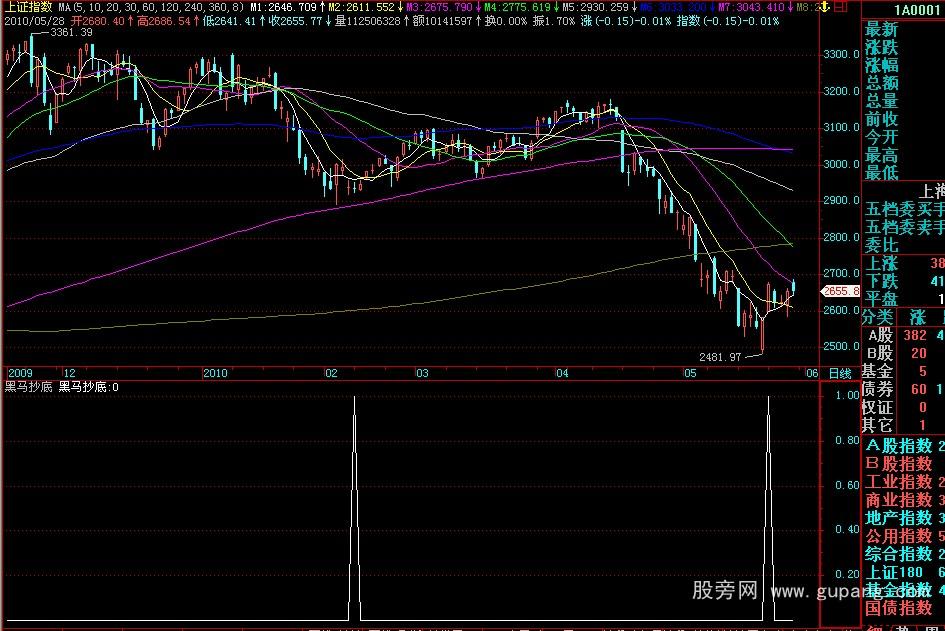
Task: Select A股指数 in index list
Action: click(x=898, y=446)
